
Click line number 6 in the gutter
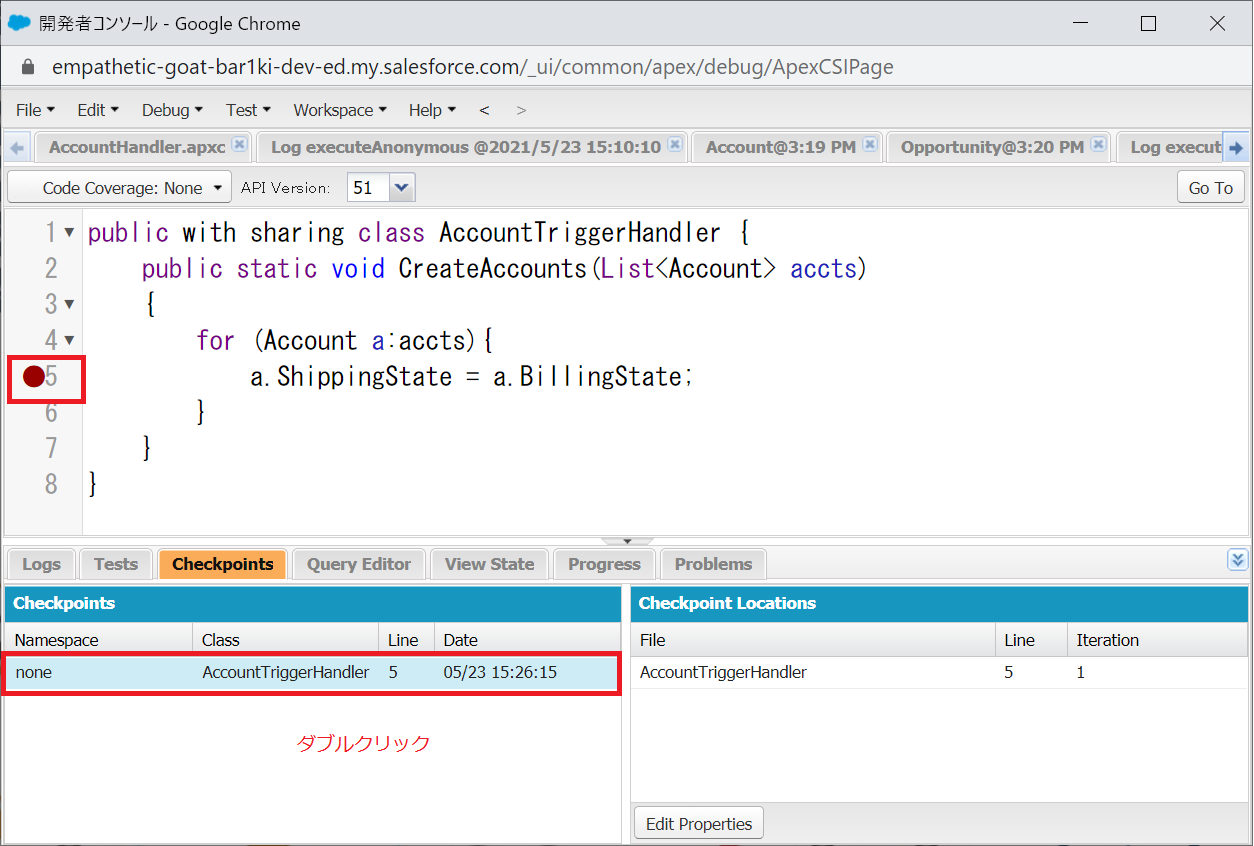51,412
